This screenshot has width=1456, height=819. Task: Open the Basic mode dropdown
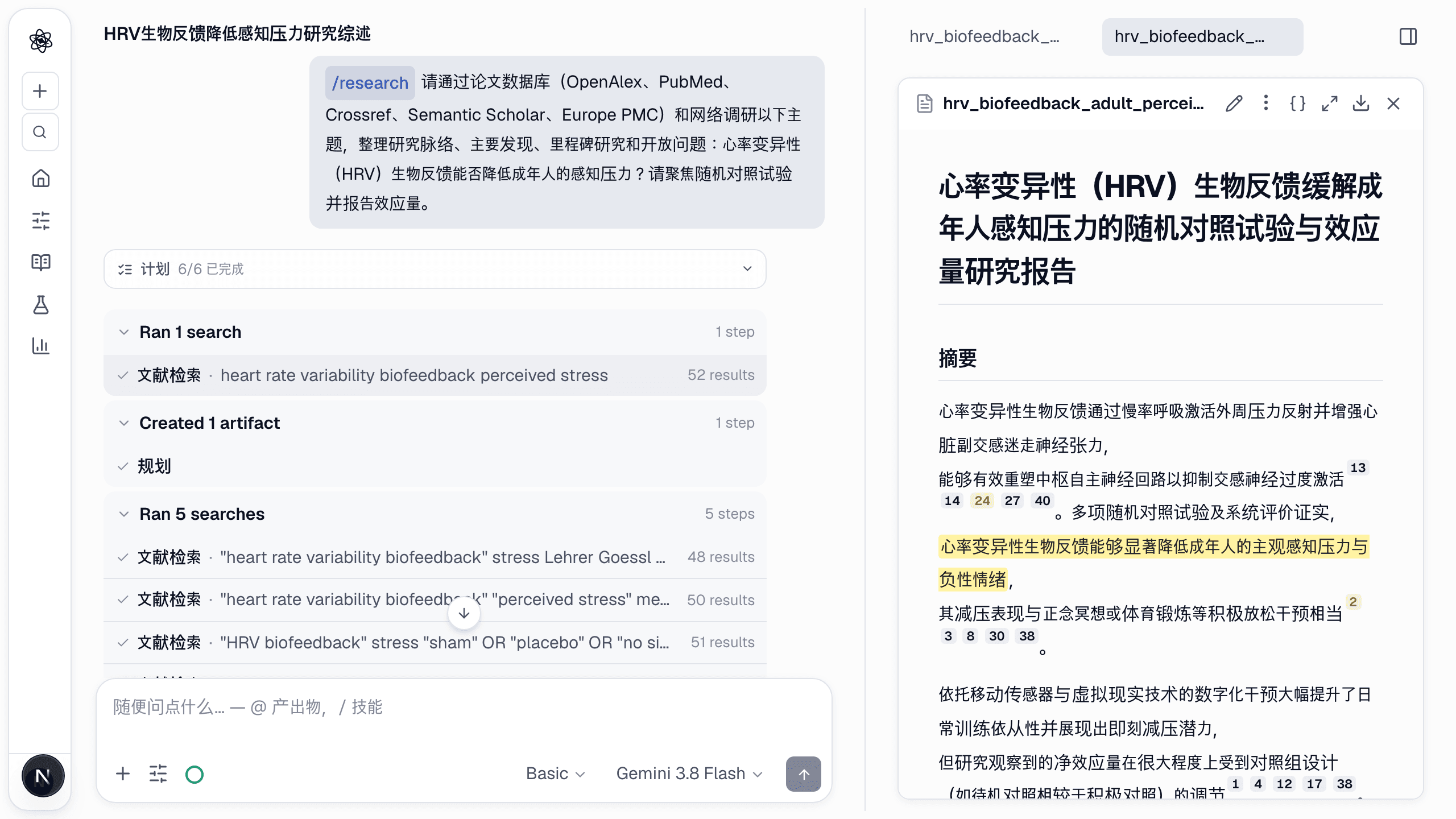pos(555,773)
